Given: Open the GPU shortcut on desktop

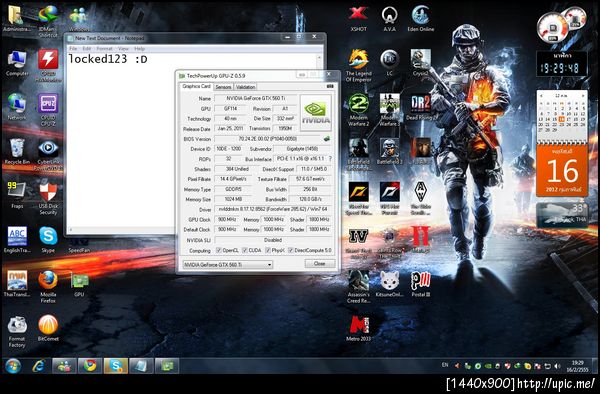Looking at the screenshot, I should [x=79, y=284].
